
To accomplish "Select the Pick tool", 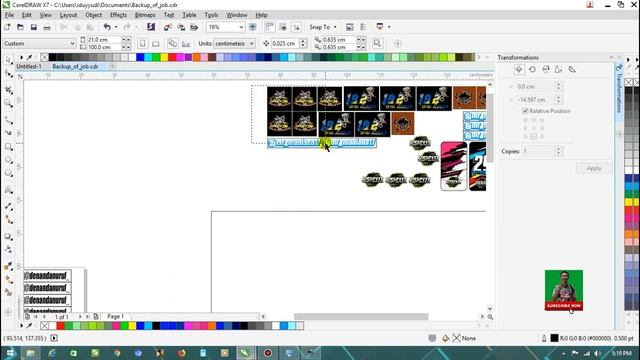I will coord(8,60).
